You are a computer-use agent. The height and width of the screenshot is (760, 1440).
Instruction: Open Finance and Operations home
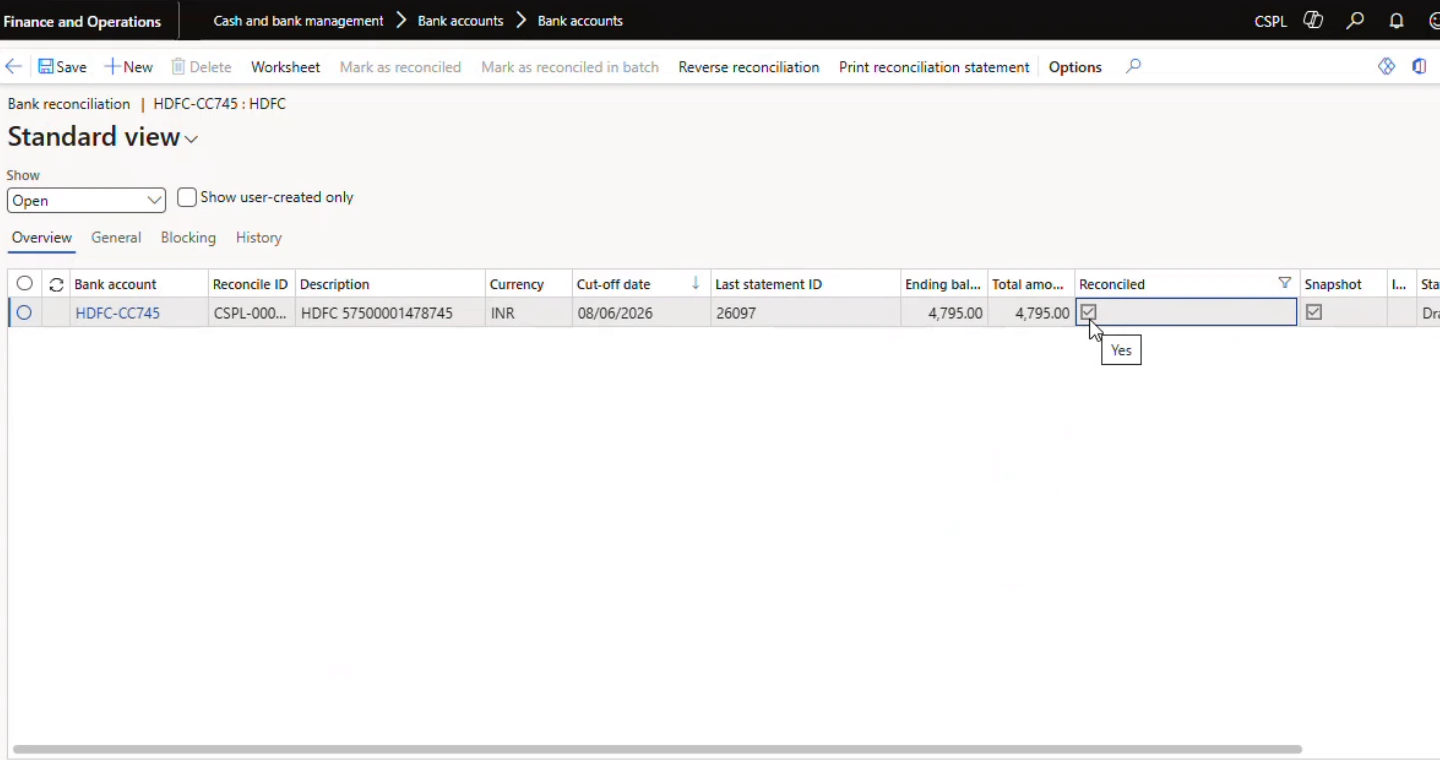82,21
